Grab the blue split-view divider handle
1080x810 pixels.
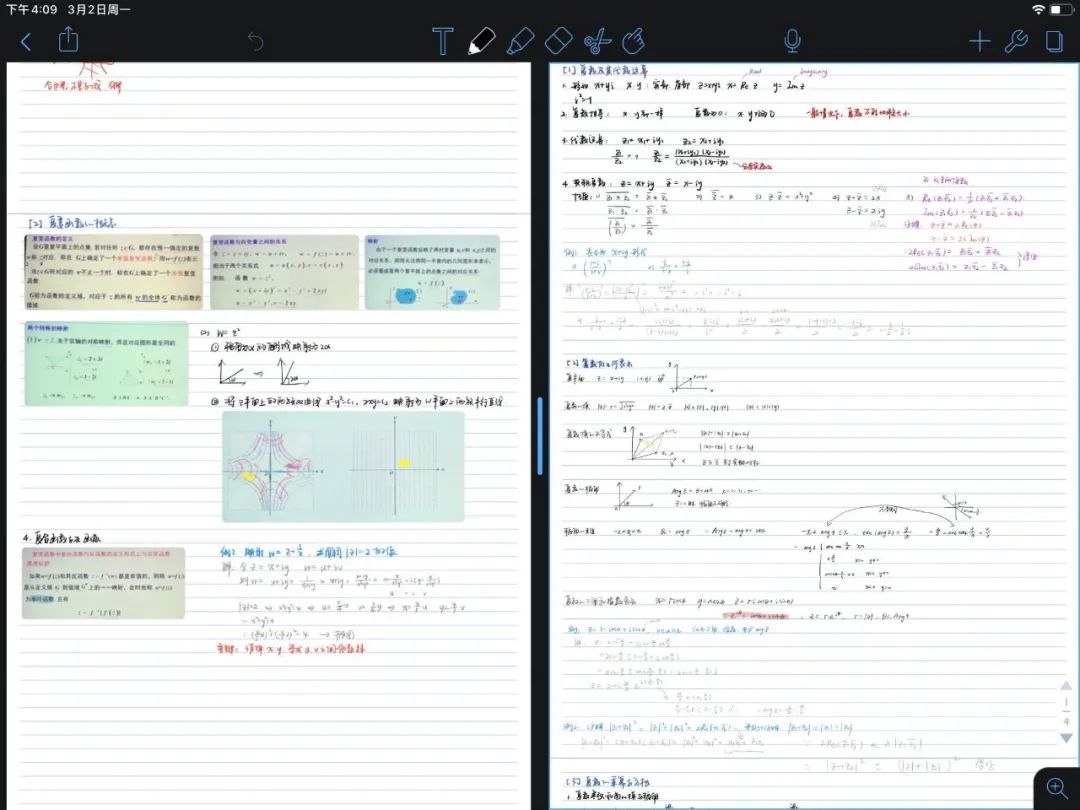(540, 436)
